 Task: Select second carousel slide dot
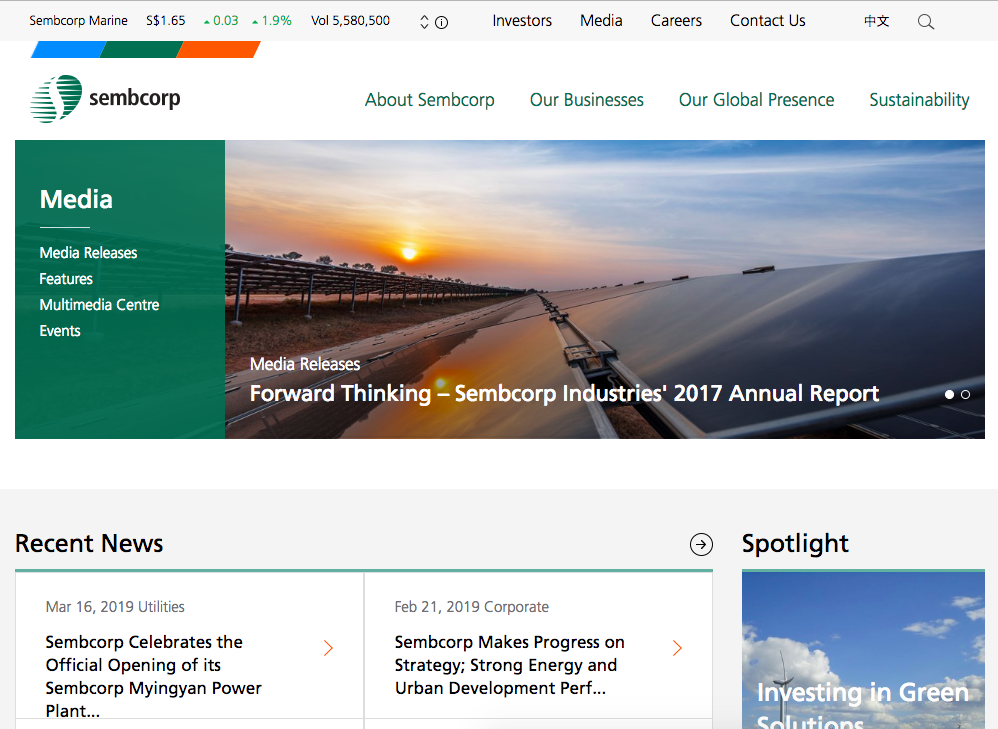(965, 395)
